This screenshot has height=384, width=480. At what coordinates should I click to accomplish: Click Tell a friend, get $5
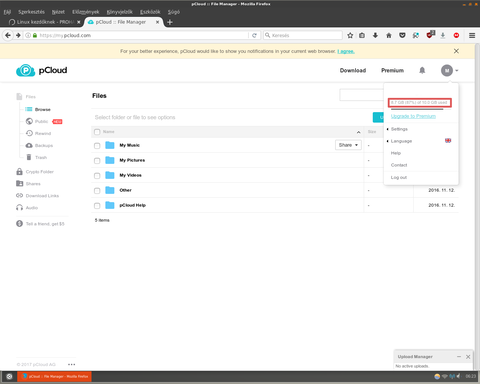40,224
